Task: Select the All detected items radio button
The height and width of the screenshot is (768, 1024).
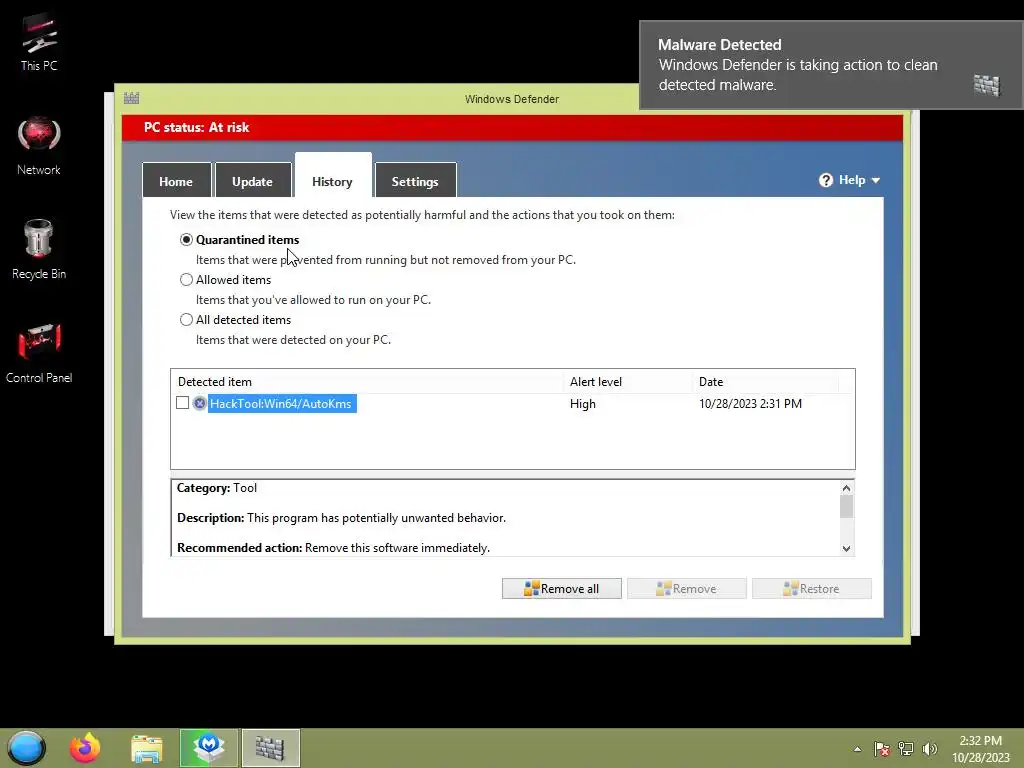Action: coord(187,320)
